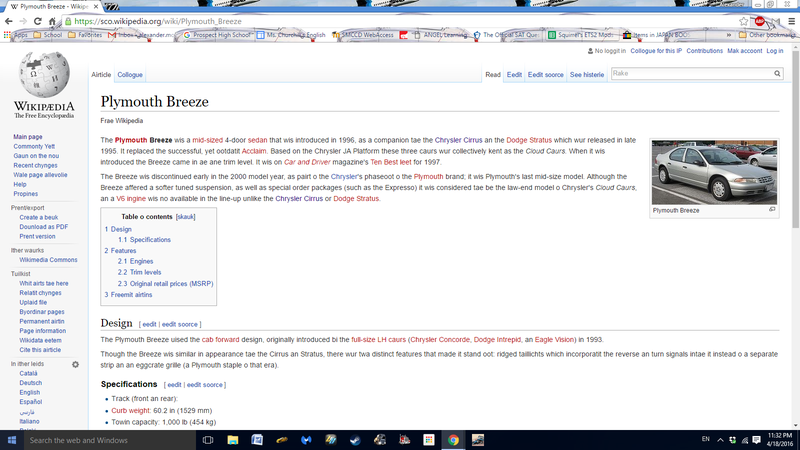The height and width of the screenshot is (450, 800).
Task: Open the AdBlock extension icon
Action: point(760,21)
